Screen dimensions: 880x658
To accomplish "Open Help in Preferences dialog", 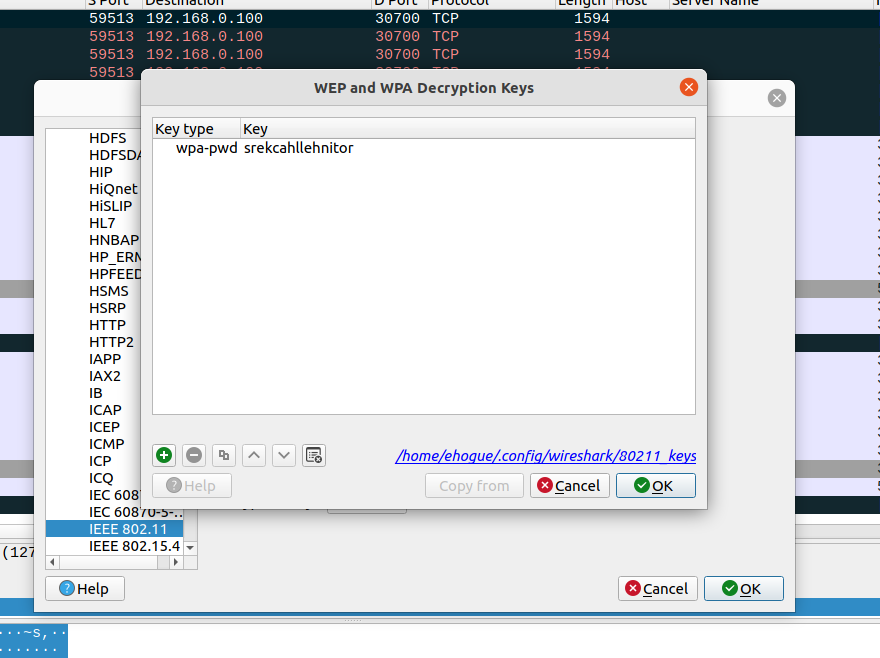I will (85, 588).
